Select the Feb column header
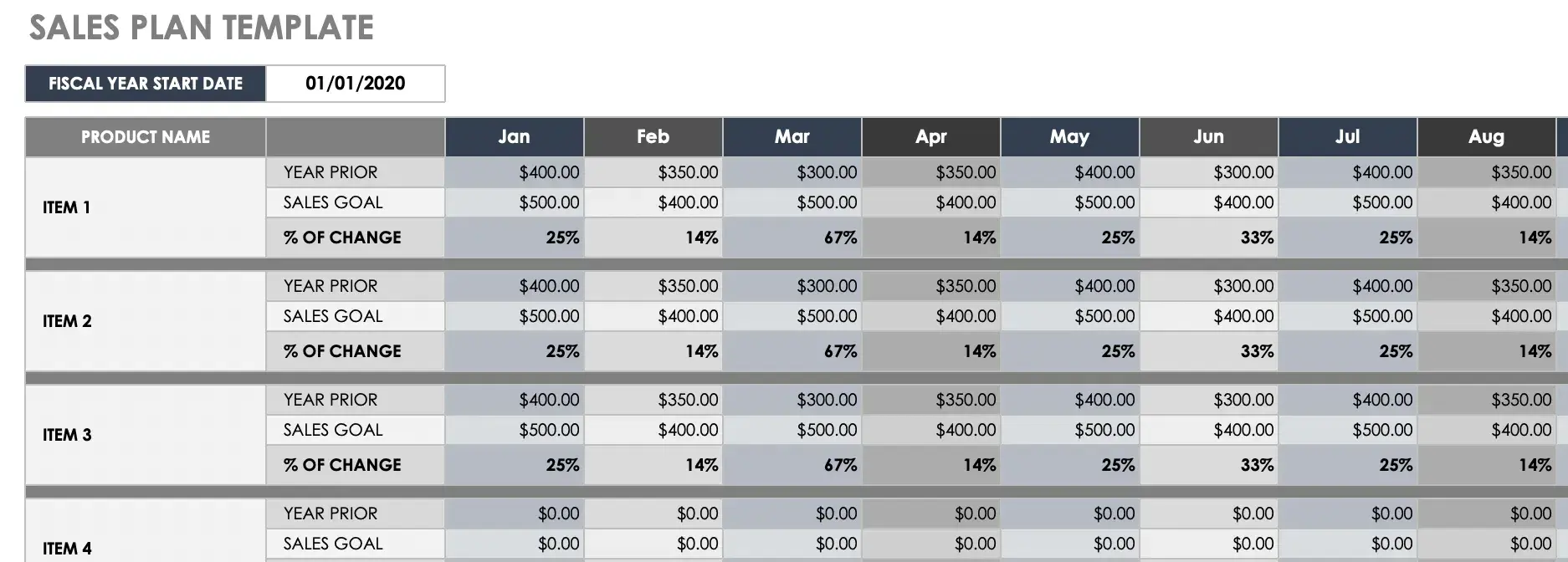This screenshot has height=562, width=1568. pos(653,136)
